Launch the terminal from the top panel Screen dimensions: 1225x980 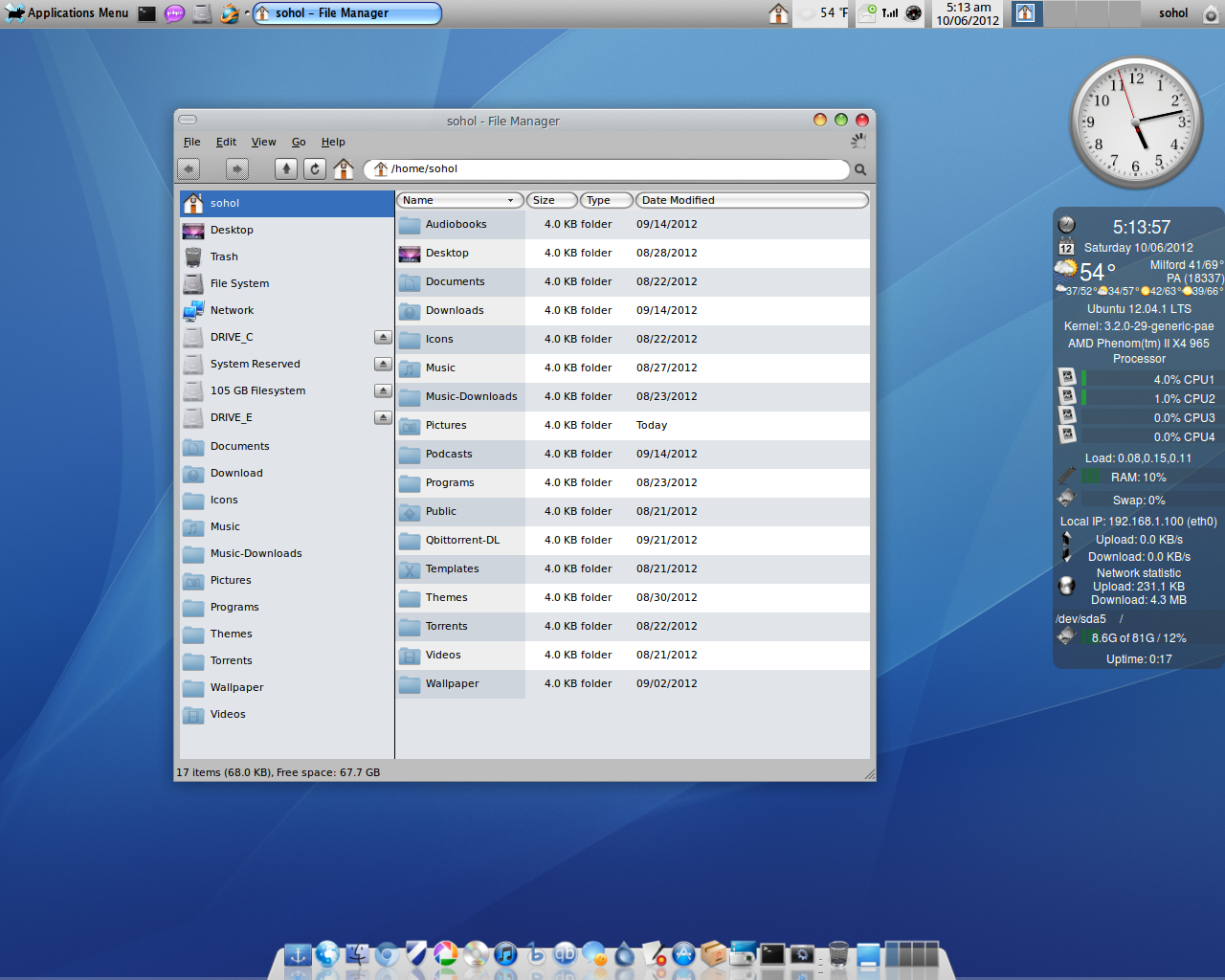tap(146, 13)
